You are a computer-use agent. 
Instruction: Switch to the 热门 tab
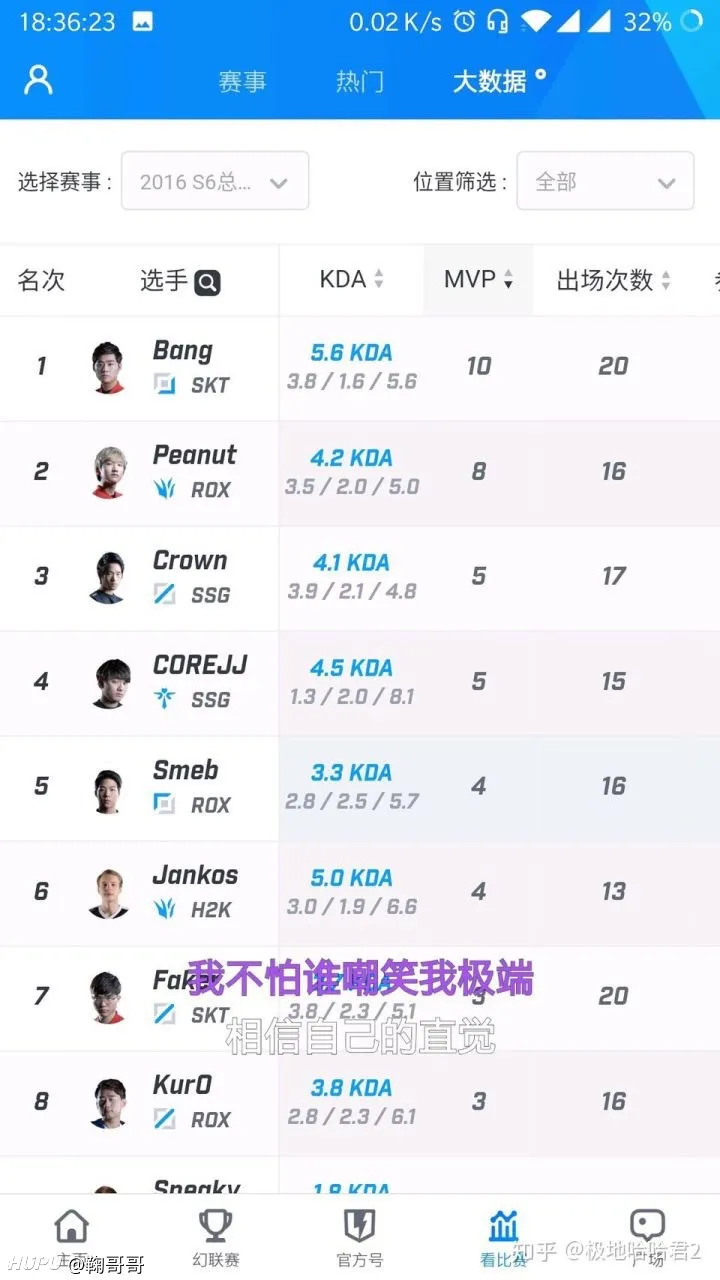tap(360, 82)
